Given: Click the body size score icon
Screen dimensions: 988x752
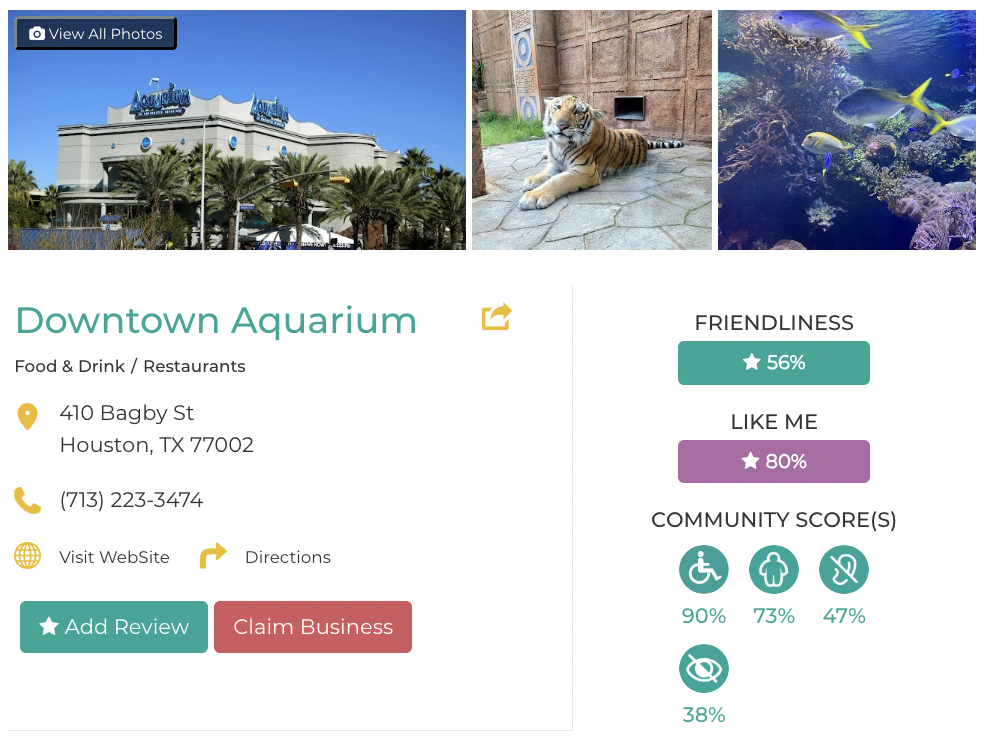Looking at the screenshot, I should click(774, 570).
